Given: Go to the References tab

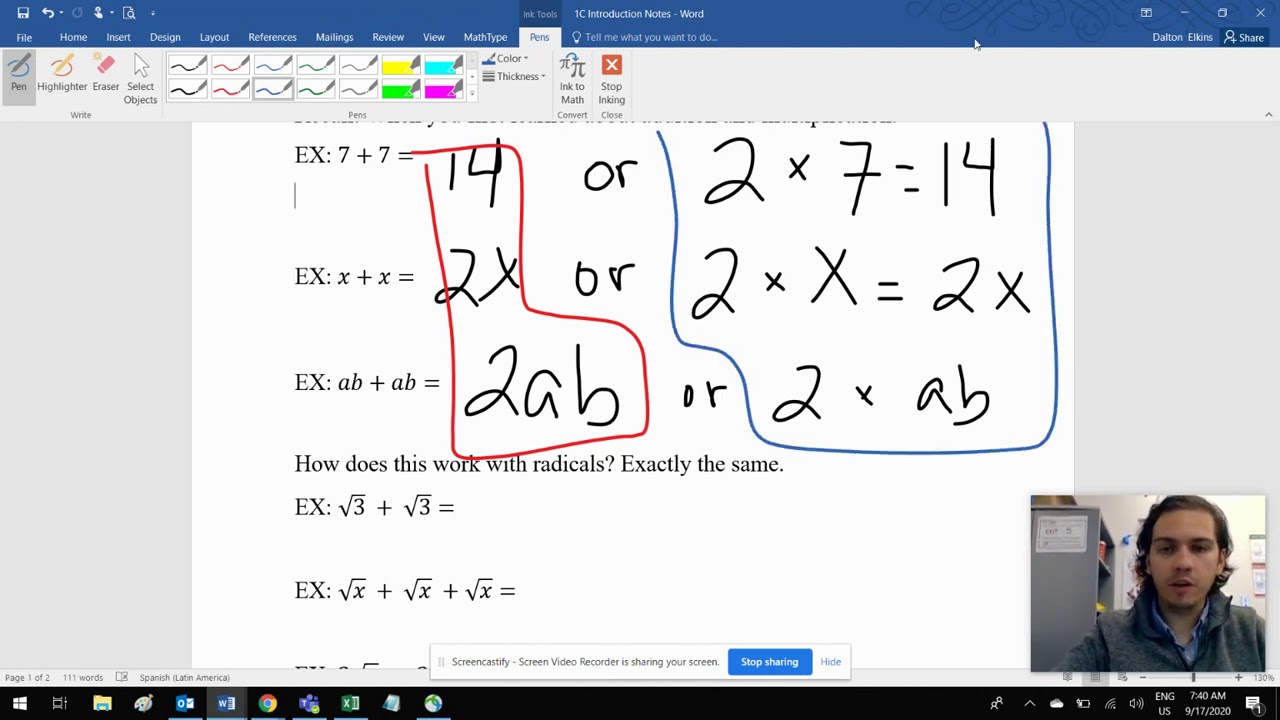Looking at the screenshot, I should tap(272, 37).
